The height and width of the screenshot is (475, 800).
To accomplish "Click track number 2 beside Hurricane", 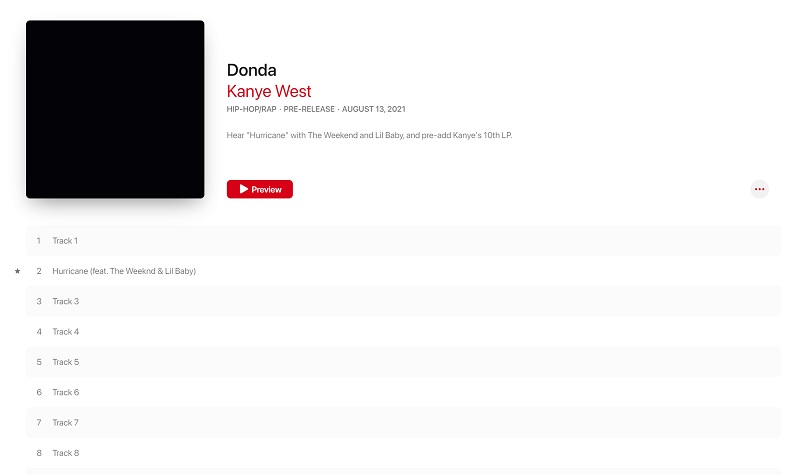I will 39,271.
